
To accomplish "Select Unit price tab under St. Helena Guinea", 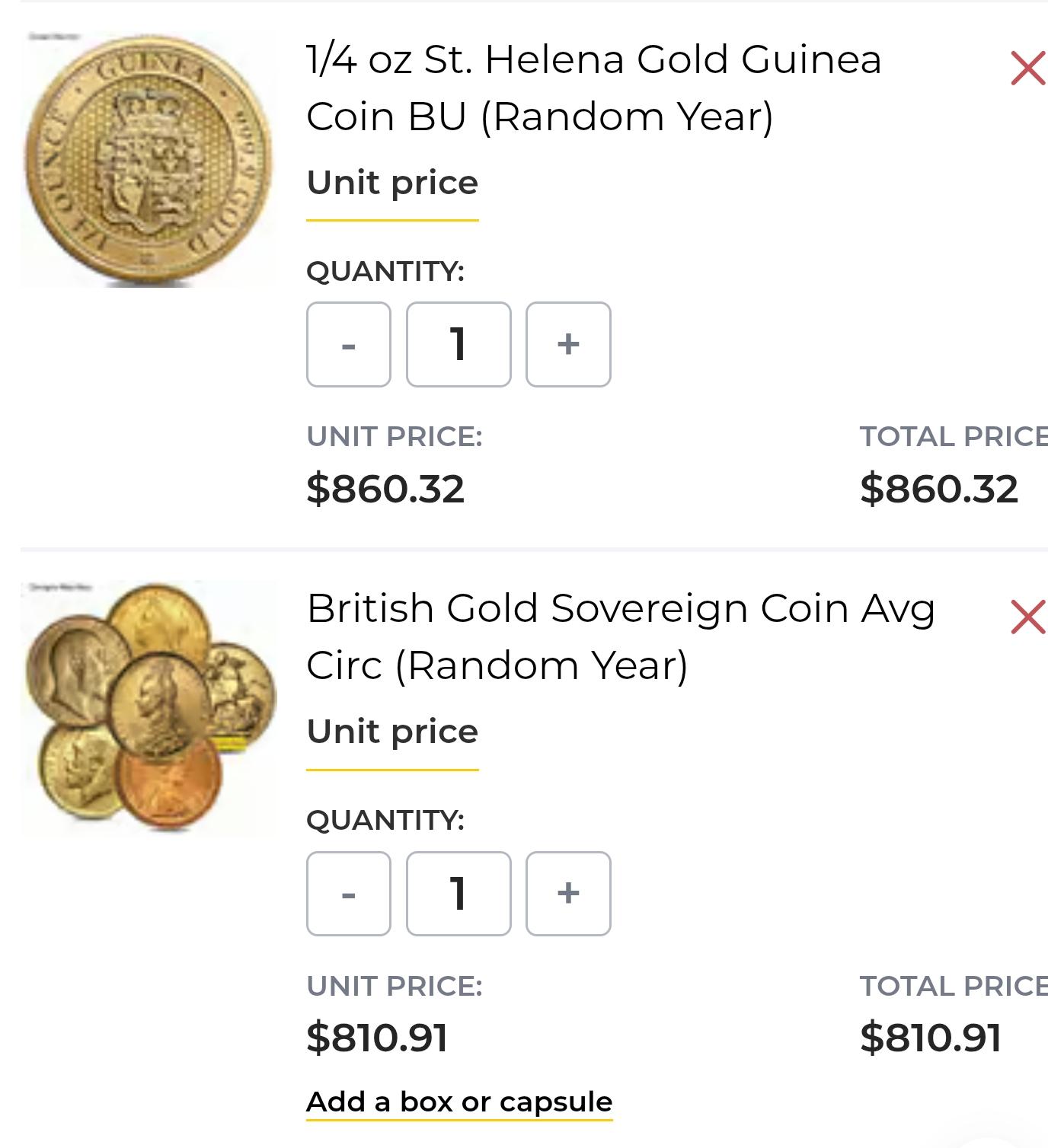I will [392, 183].
